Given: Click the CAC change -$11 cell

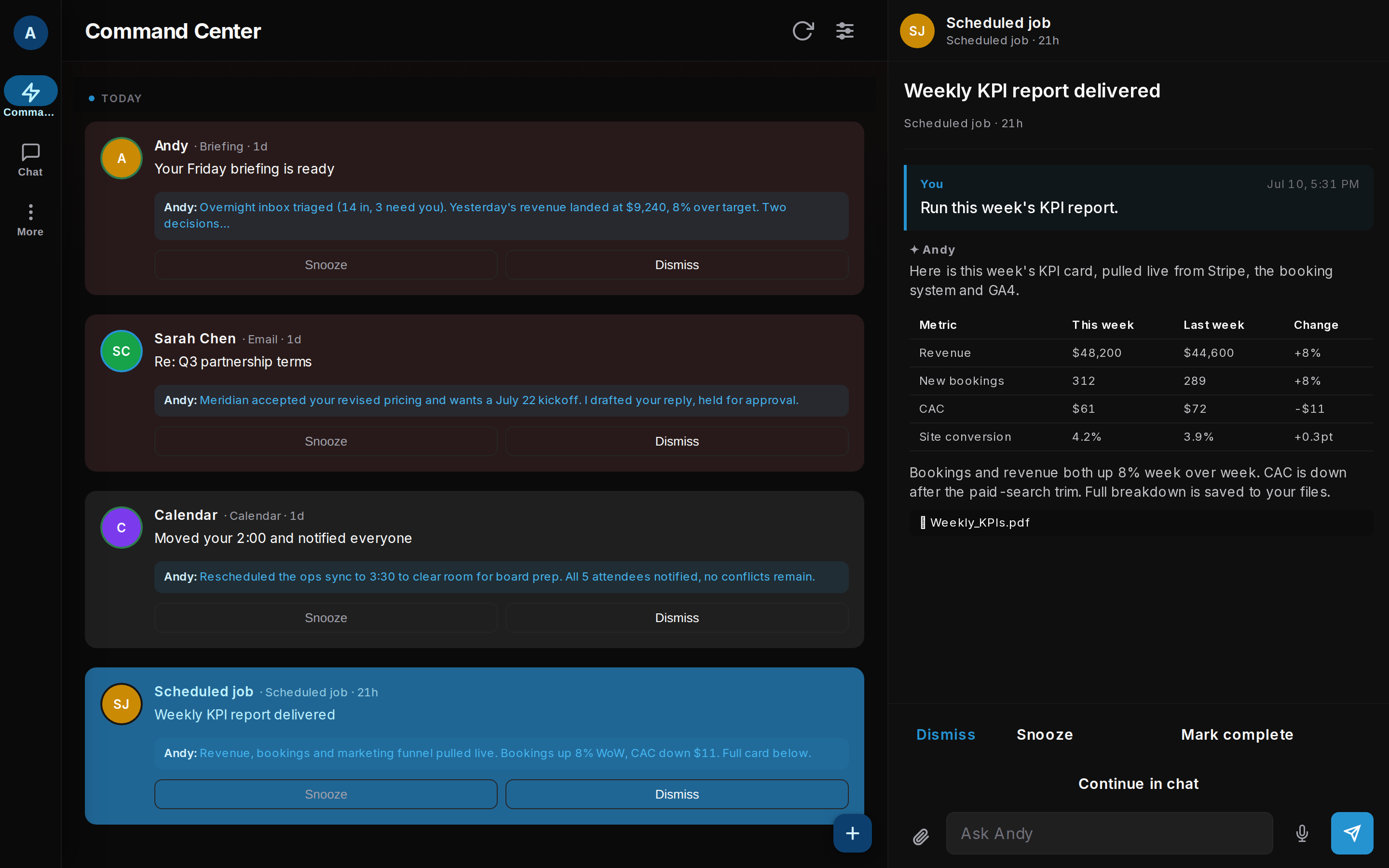Looking at the screenshot, I should point(1308,409).
